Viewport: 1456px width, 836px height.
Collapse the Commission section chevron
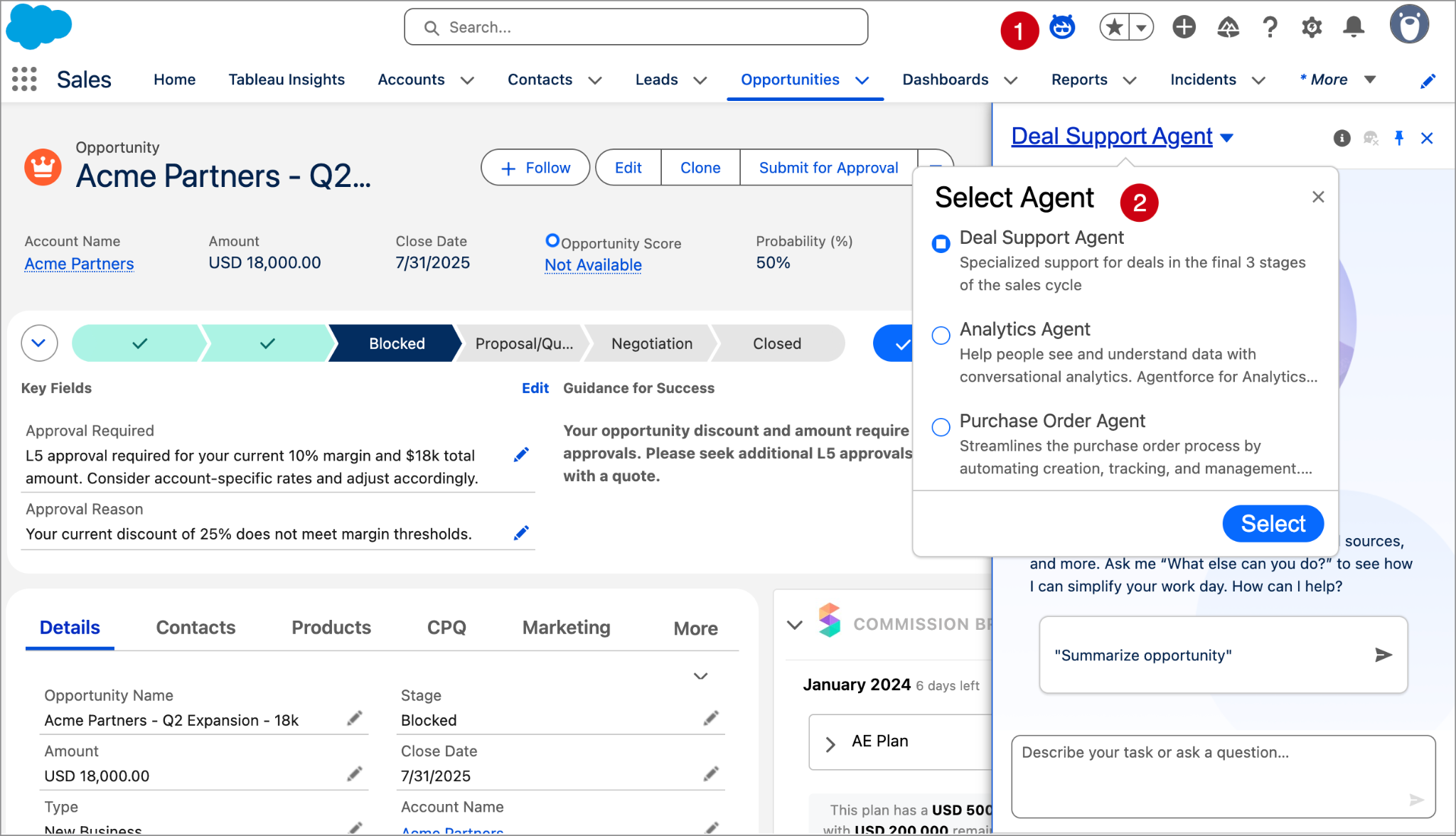point(795,624)
